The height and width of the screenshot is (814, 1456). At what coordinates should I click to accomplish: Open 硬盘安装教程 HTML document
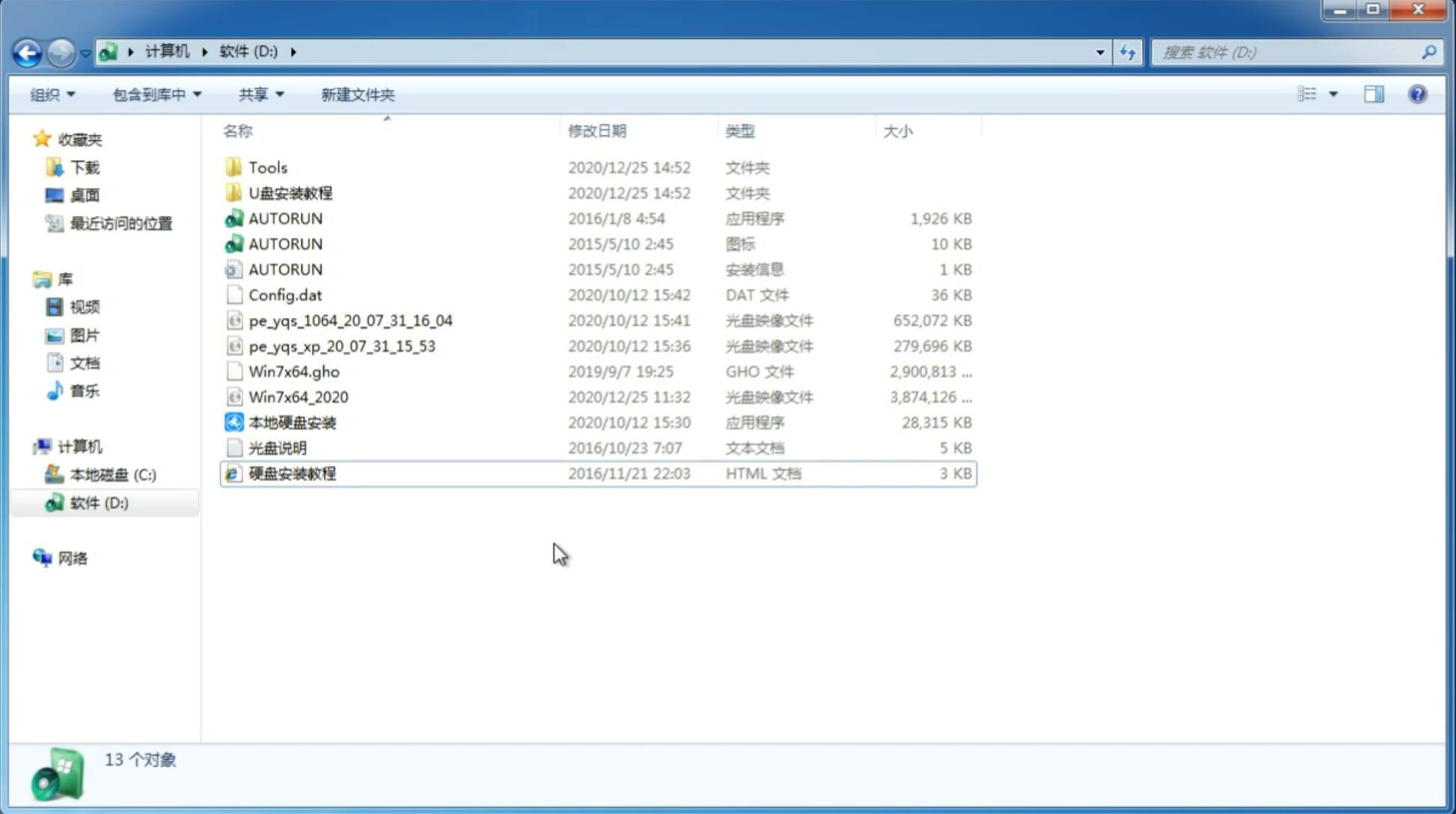click(292, 473)
